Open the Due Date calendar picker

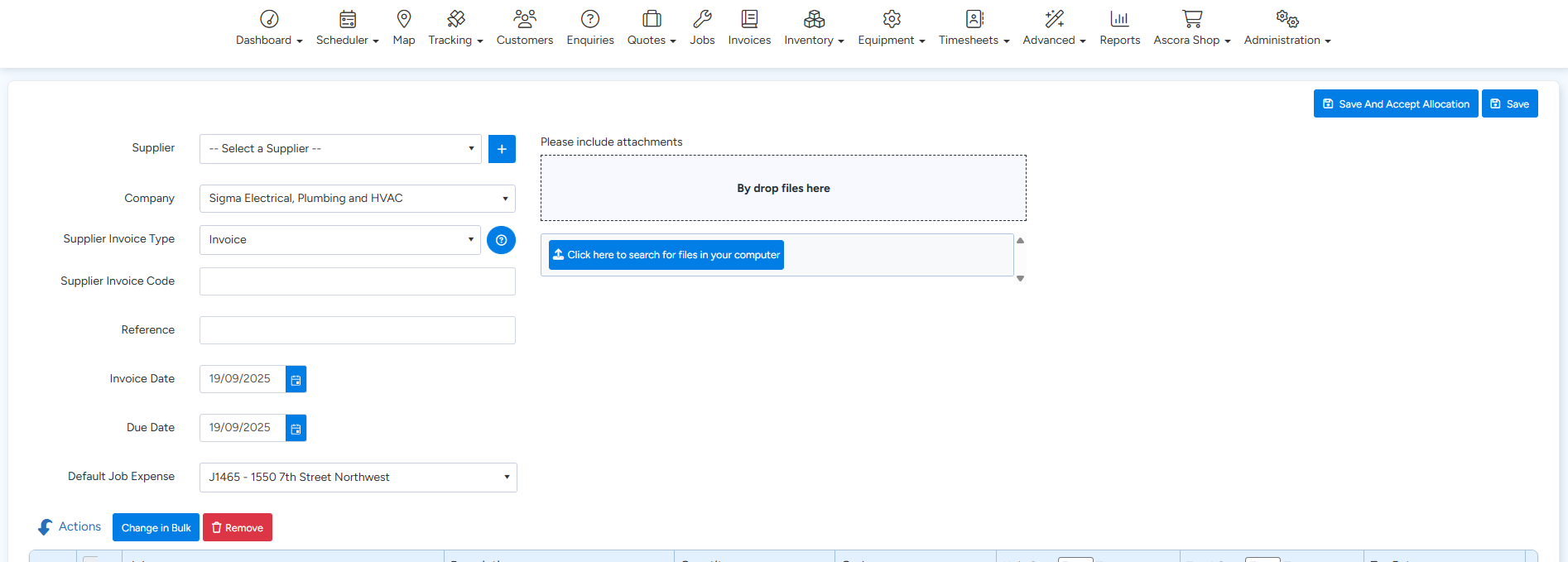296,428
